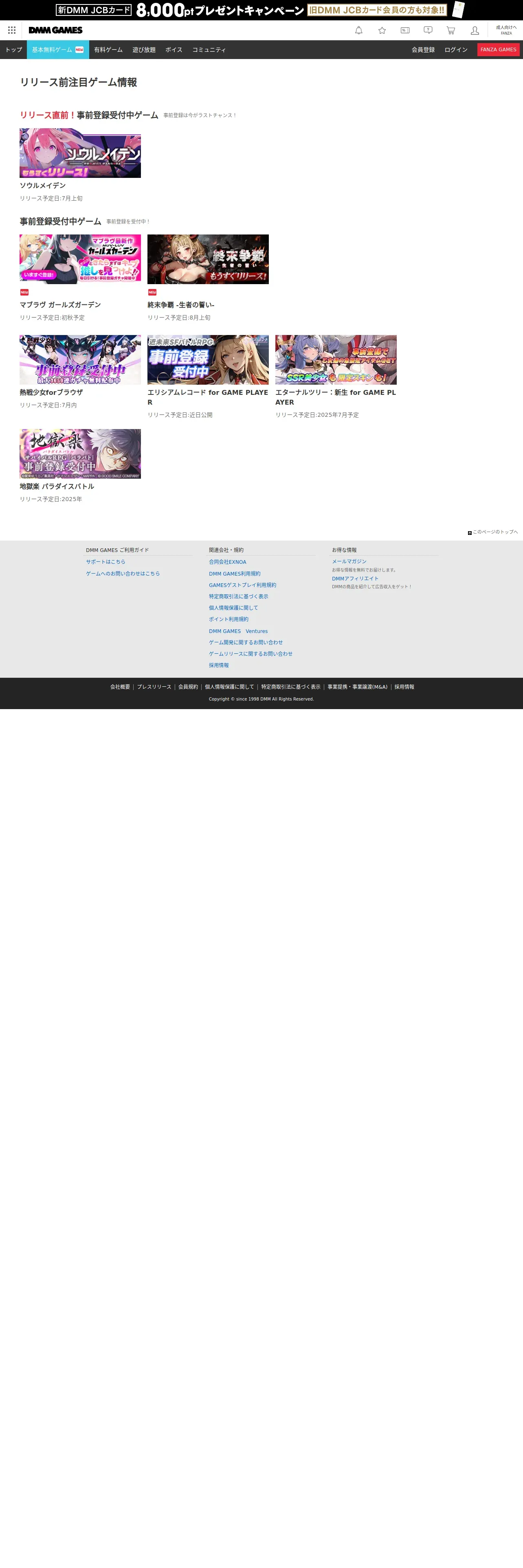Open DMM GAMES利用規約 link

point(234,574)
